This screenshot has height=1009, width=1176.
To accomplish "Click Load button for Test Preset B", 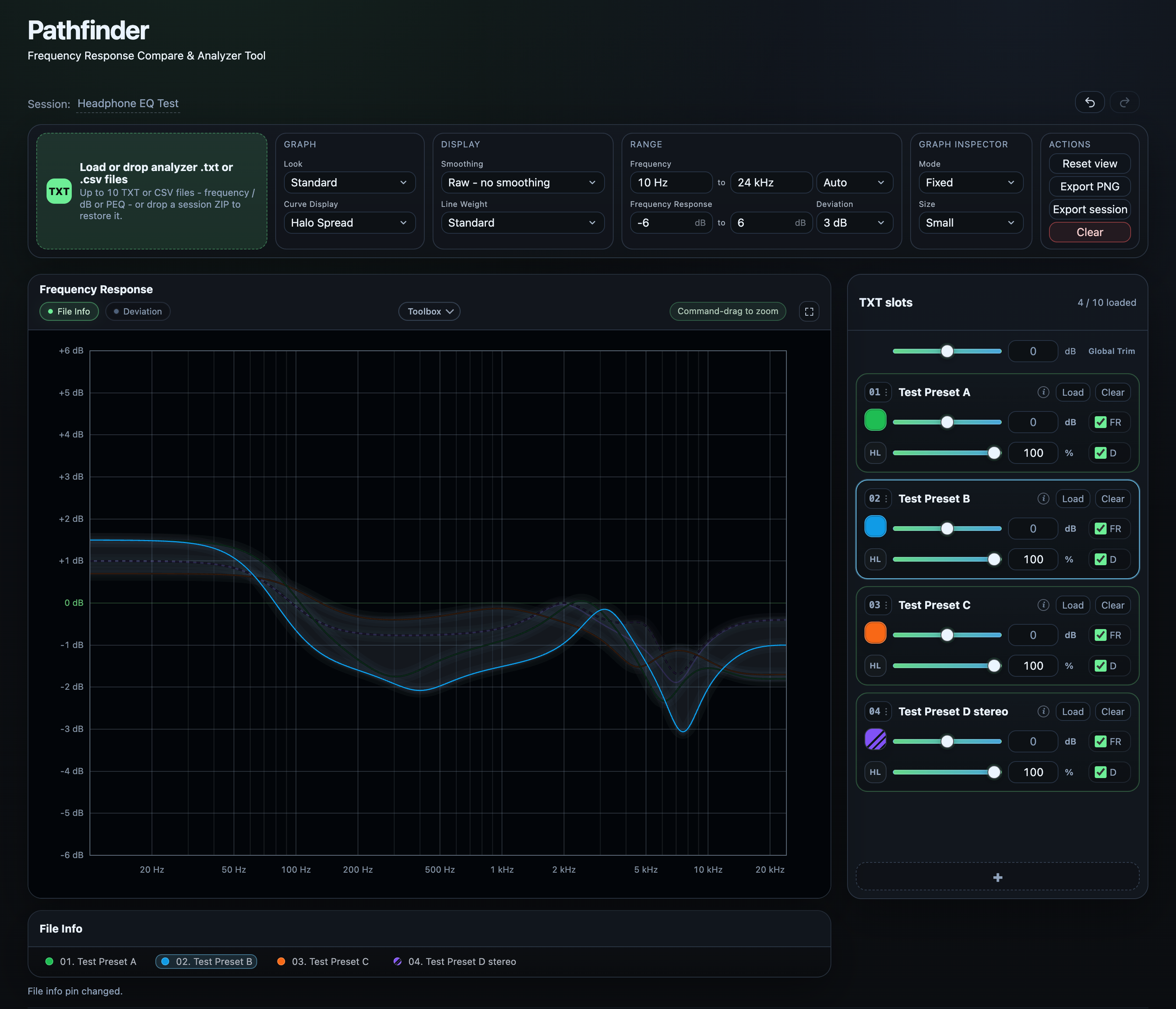I will 1072,498.
